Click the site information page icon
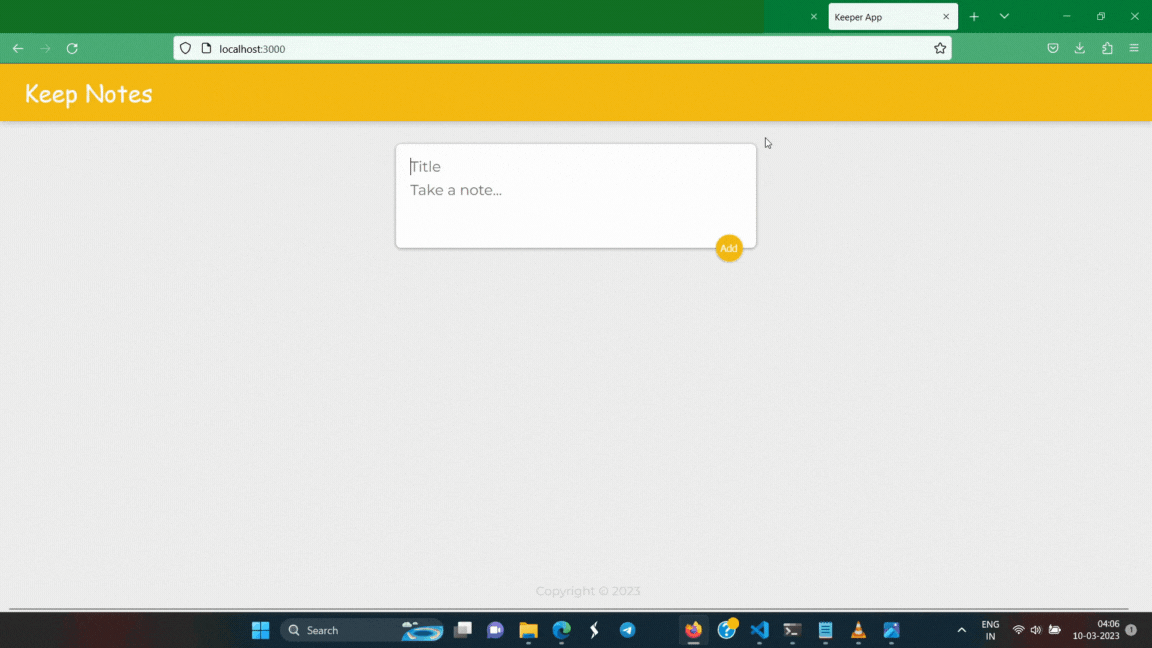Image resolution: width=1152 pixels, height=648 pixels. pos(206,48)
